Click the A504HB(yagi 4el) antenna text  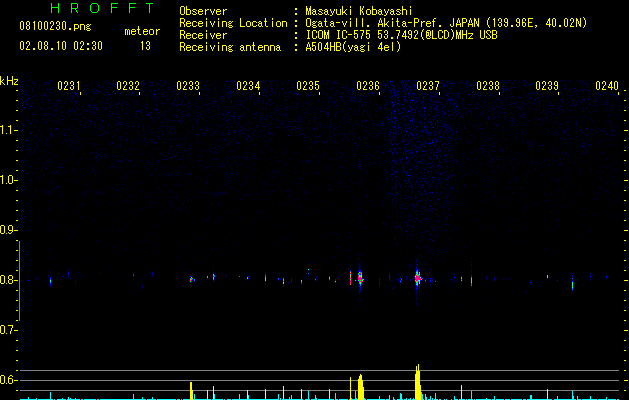(x=353, y=47)
